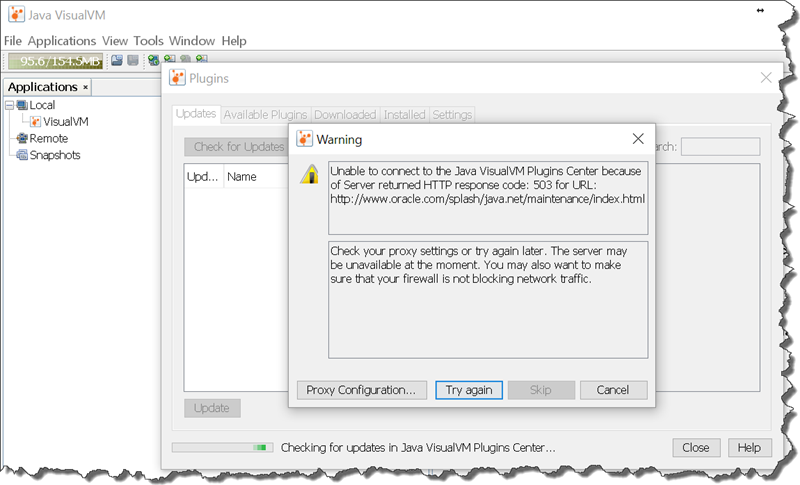Screen dimensions: 800x485
Task: Click the Warning dialog title icon
Action: pyautogui.click(x=305, y=139)
